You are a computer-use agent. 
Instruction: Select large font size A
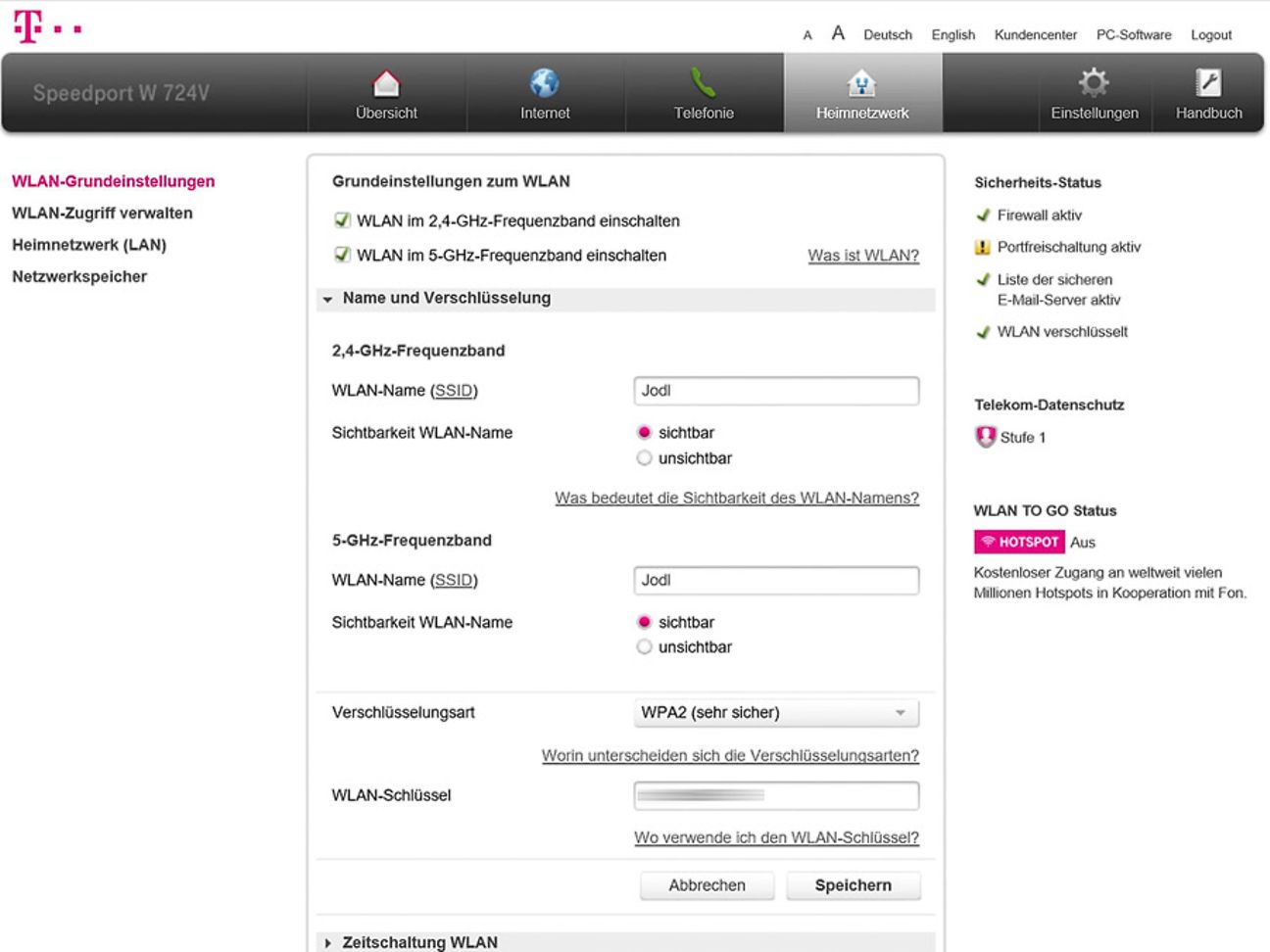pyautogui.click(x=838, y=33)
